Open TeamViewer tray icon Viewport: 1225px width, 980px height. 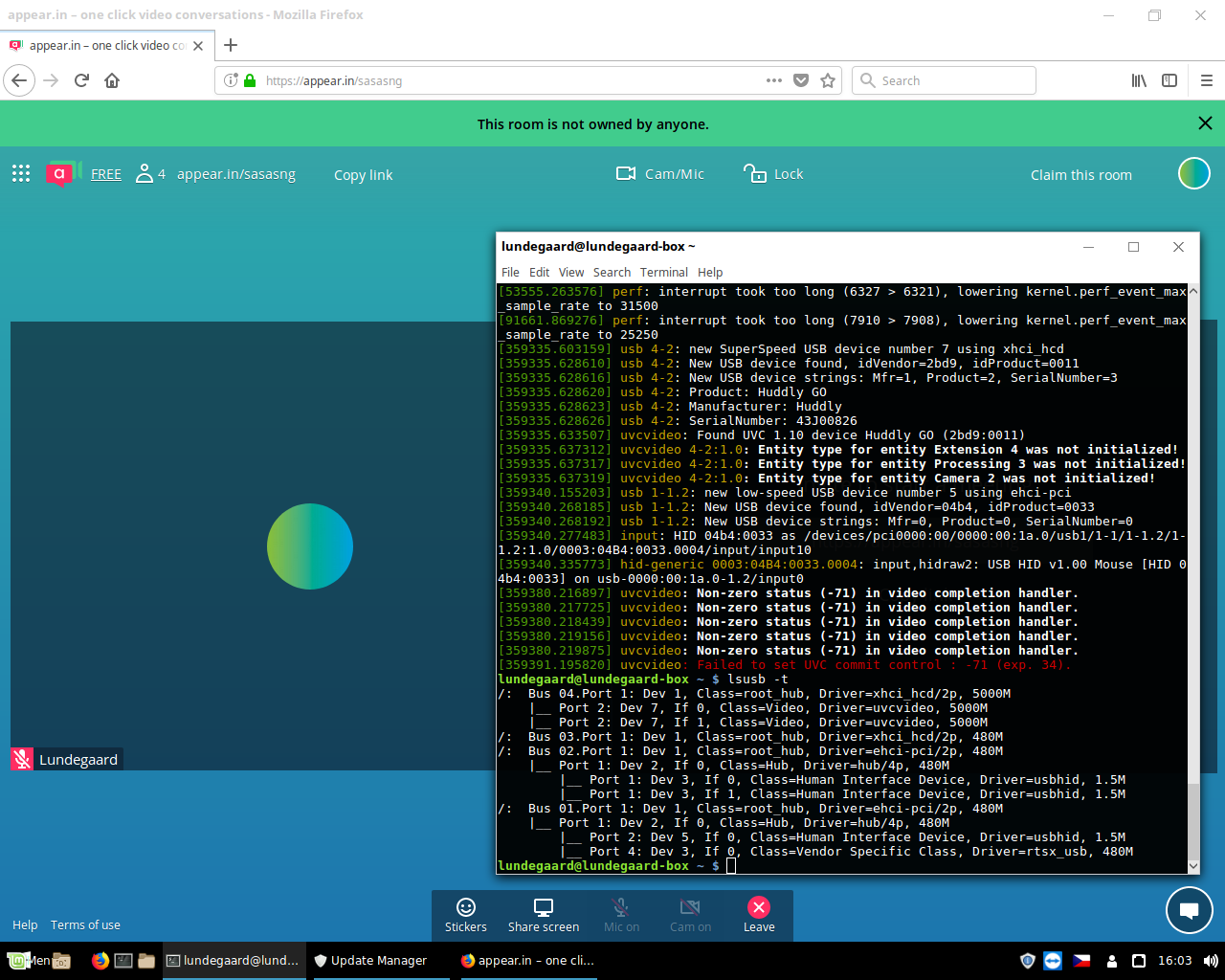pos(1053,960)
